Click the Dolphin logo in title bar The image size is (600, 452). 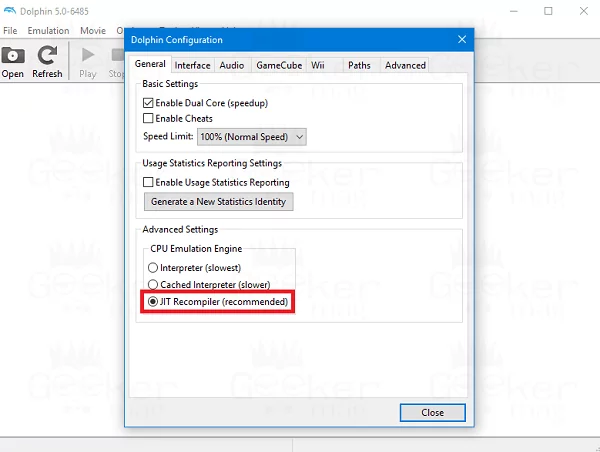[10, 11]
